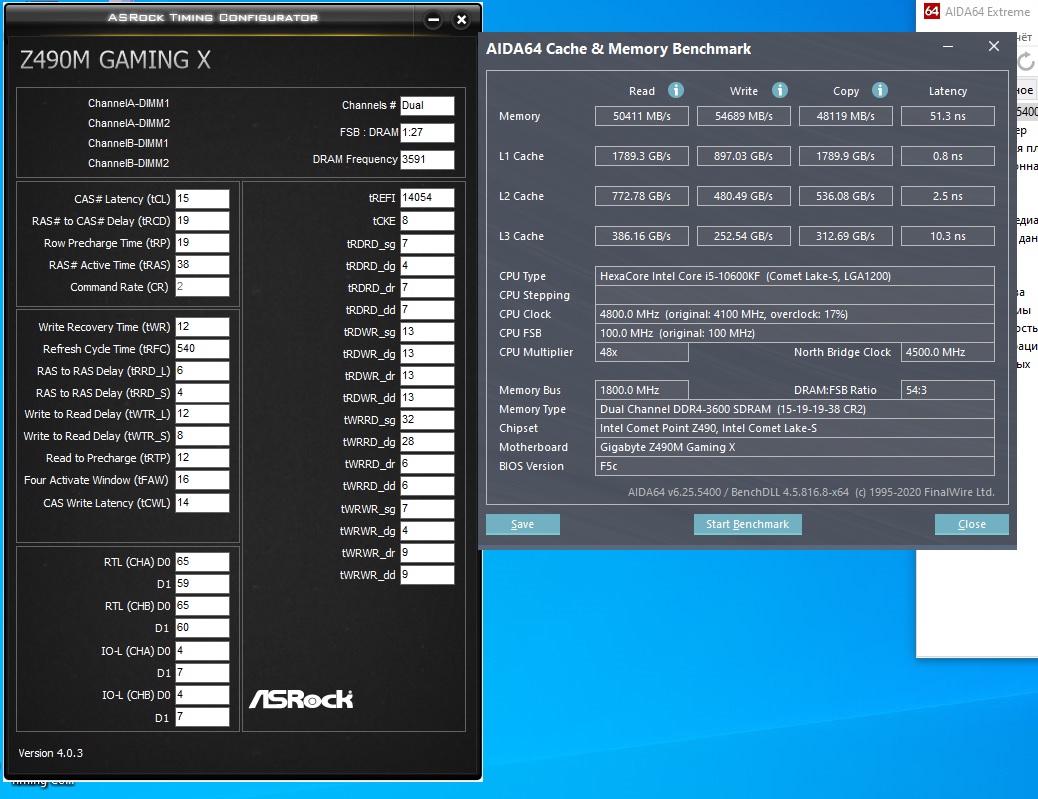Click the tWRWR_dd value field

428,575
